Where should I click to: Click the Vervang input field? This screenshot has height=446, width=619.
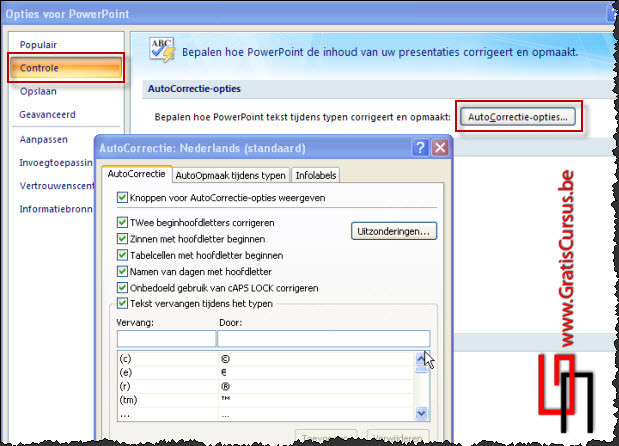[166, 339]
